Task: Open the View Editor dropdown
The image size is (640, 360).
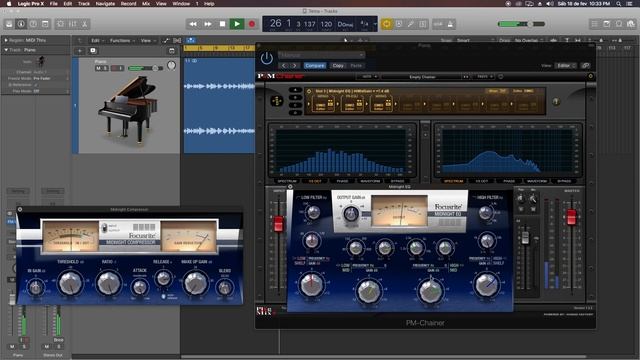Action: point(566,66)
